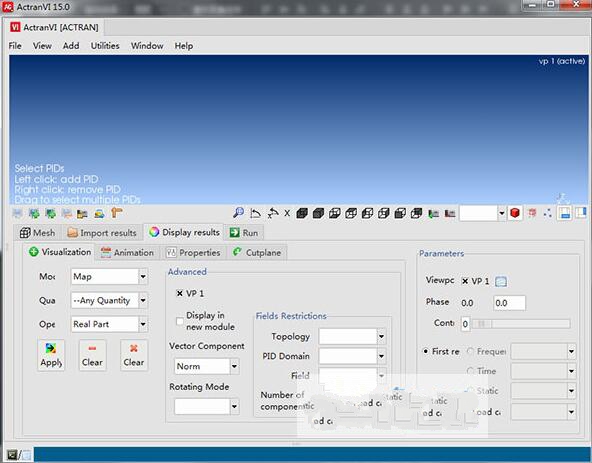Select the ActranVI [ACTRAN] window tab
Screen dimensions: 592x463
pos(54,27)
